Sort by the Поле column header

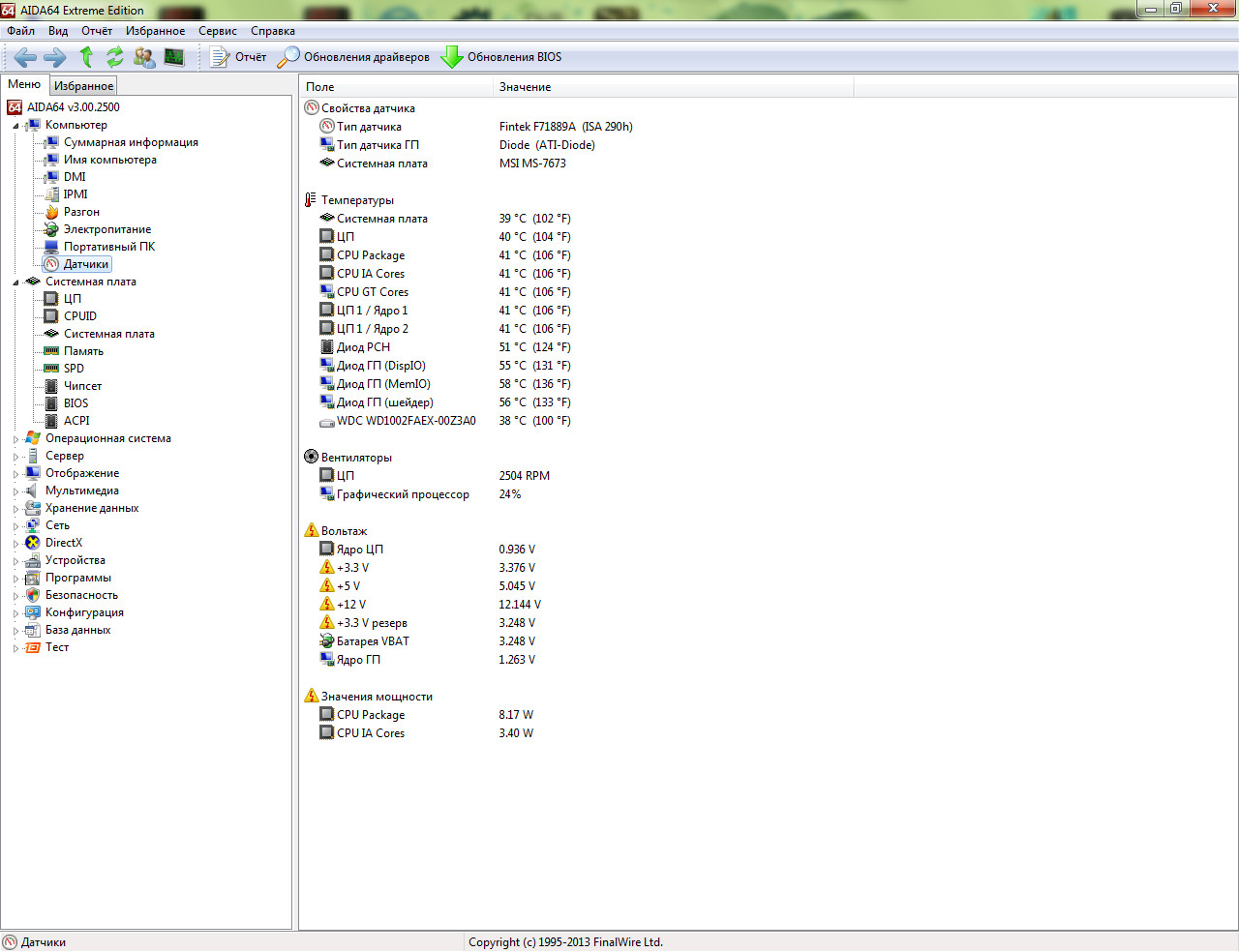click(396, 87)
